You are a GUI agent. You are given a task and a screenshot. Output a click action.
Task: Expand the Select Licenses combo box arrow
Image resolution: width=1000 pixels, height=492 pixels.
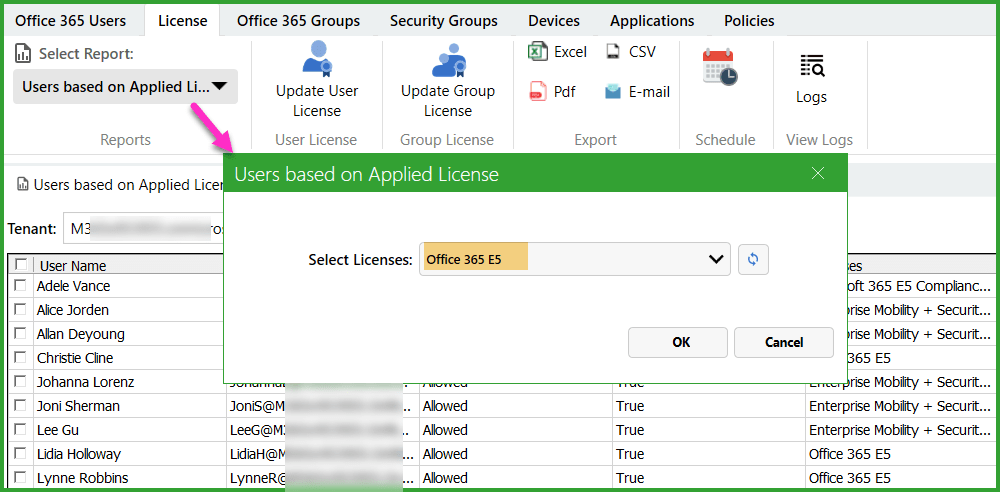(716, 259)
